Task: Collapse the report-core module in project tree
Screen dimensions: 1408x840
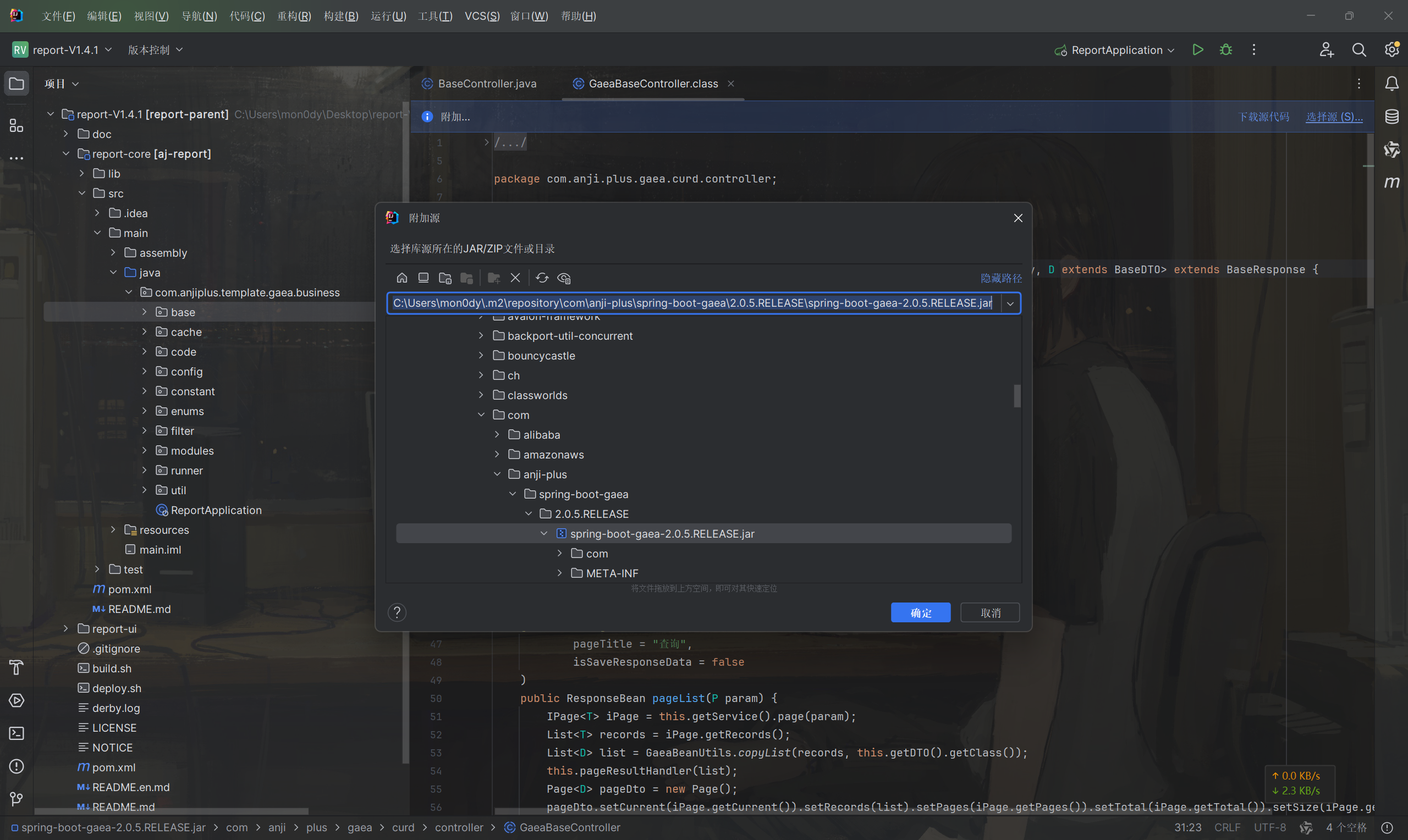Action: coord(65,154)
